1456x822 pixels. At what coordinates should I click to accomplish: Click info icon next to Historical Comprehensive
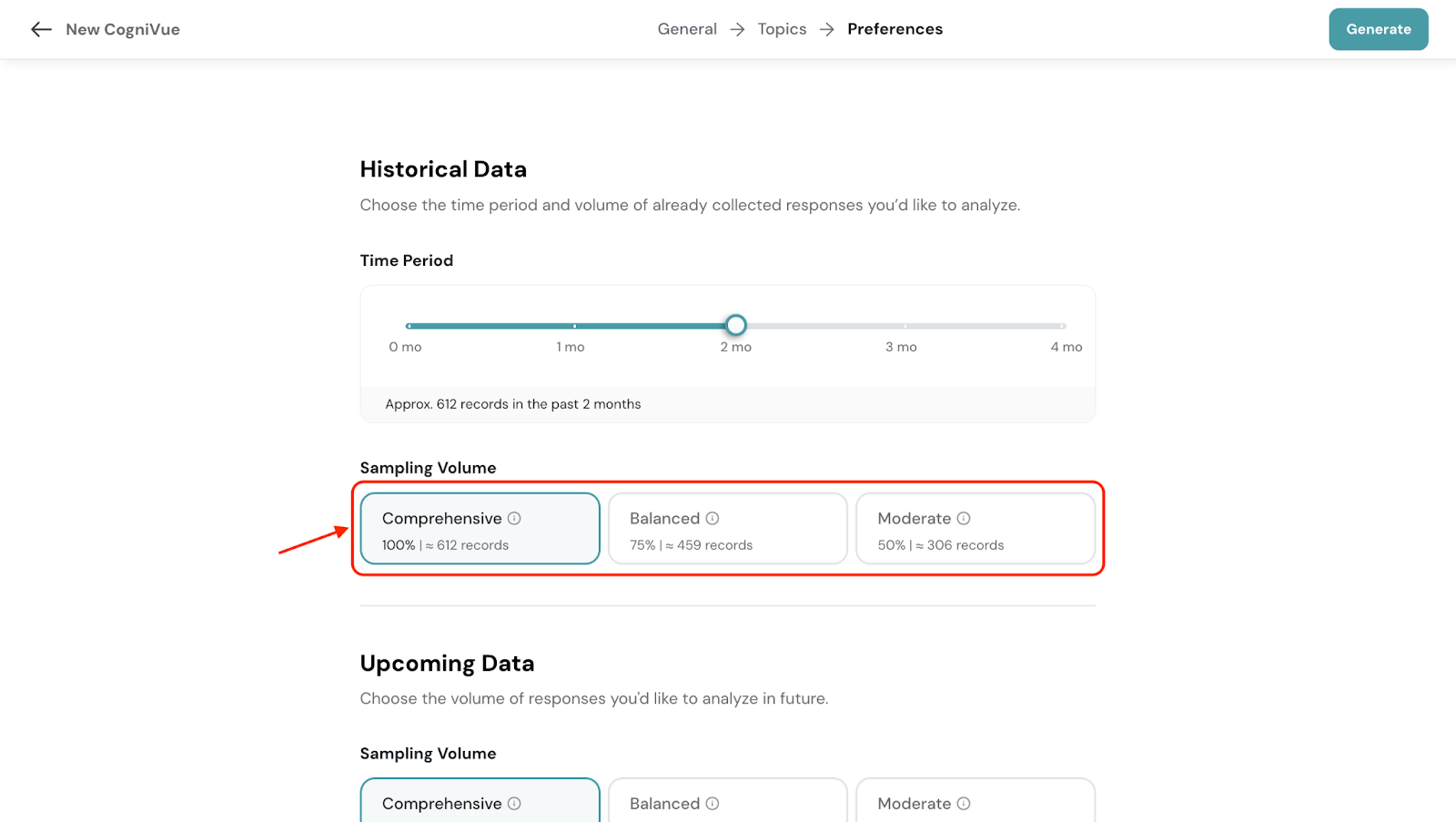click(514, 518)
